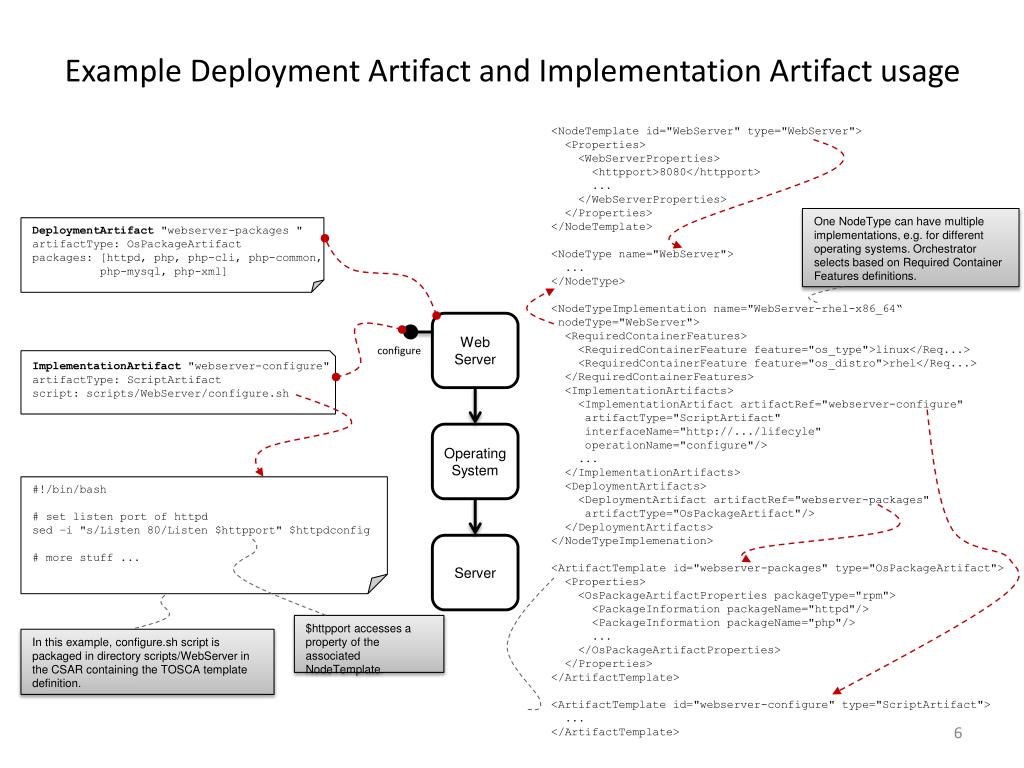Click the PackageInformation packageName="php" line
Viewport: 1024px width, 768px height.
click(x=724, y=623)
